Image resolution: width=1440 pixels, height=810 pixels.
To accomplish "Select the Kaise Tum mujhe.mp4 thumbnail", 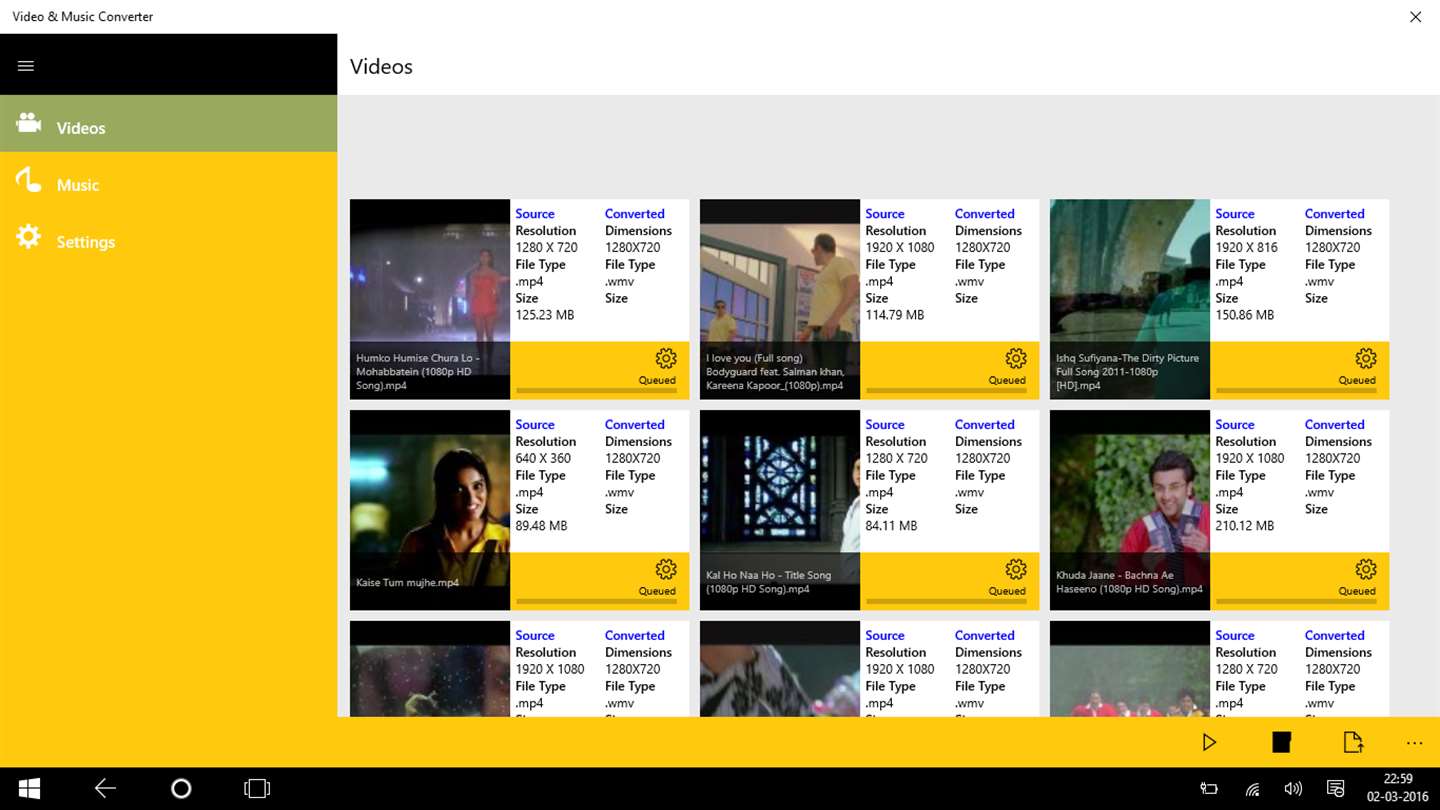I will (x=430, y=510).
